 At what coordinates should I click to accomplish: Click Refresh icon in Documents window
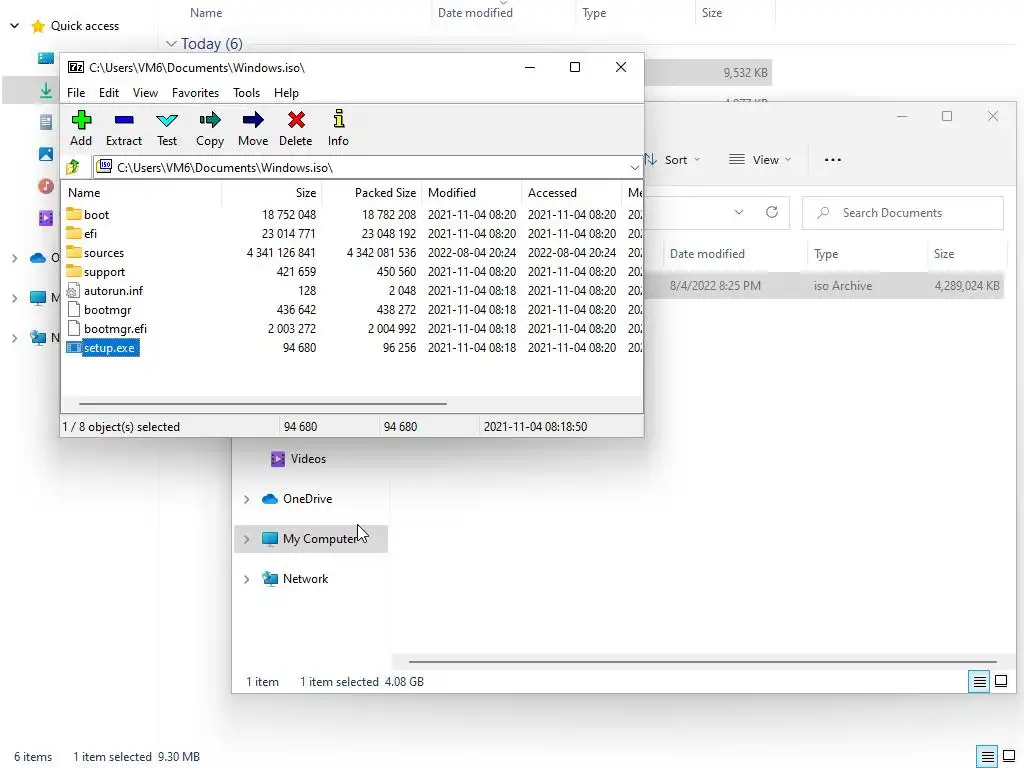click(x=772, y=212)
